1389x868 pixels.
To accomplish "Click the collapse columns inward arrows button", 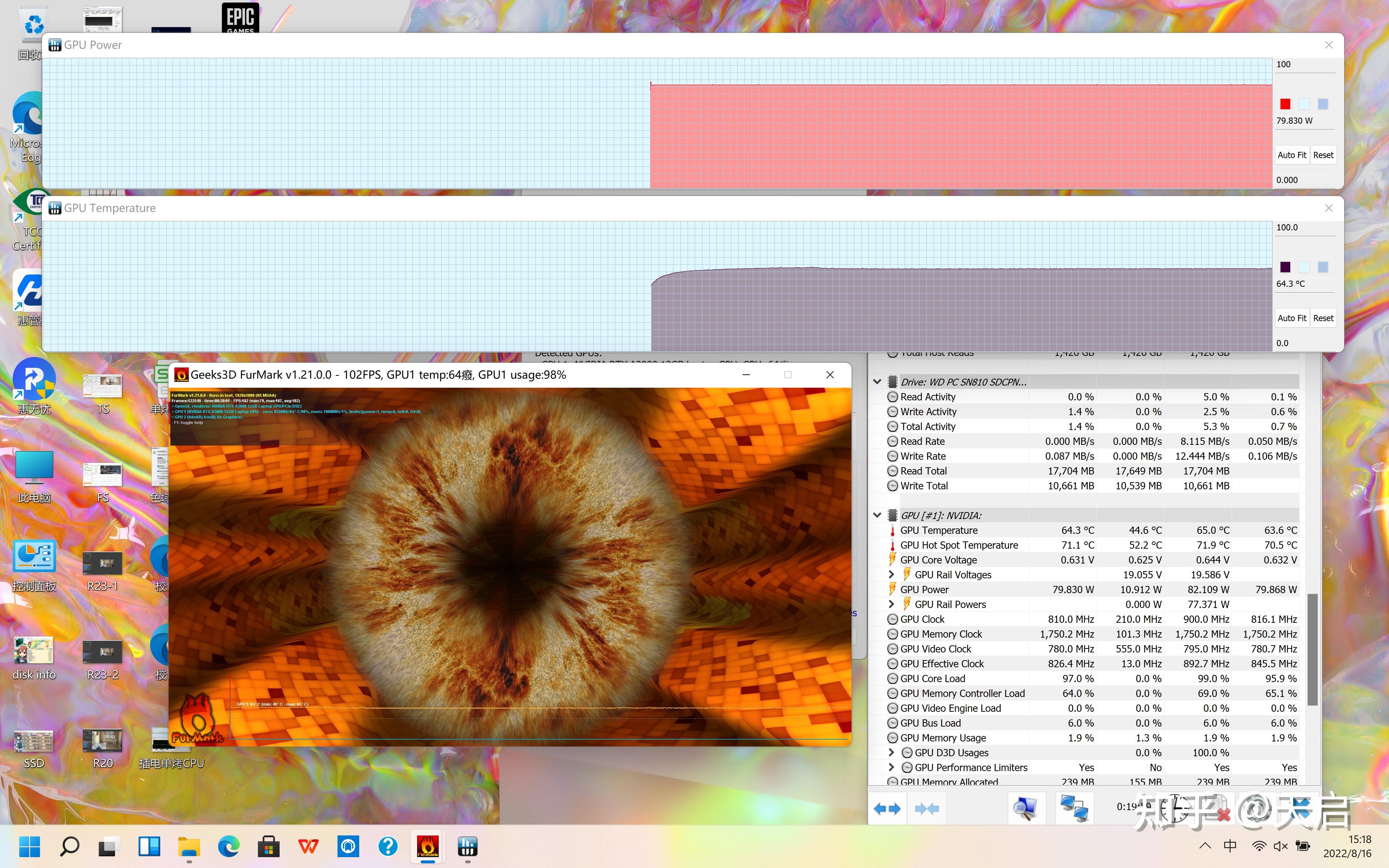I will [926, 808].
